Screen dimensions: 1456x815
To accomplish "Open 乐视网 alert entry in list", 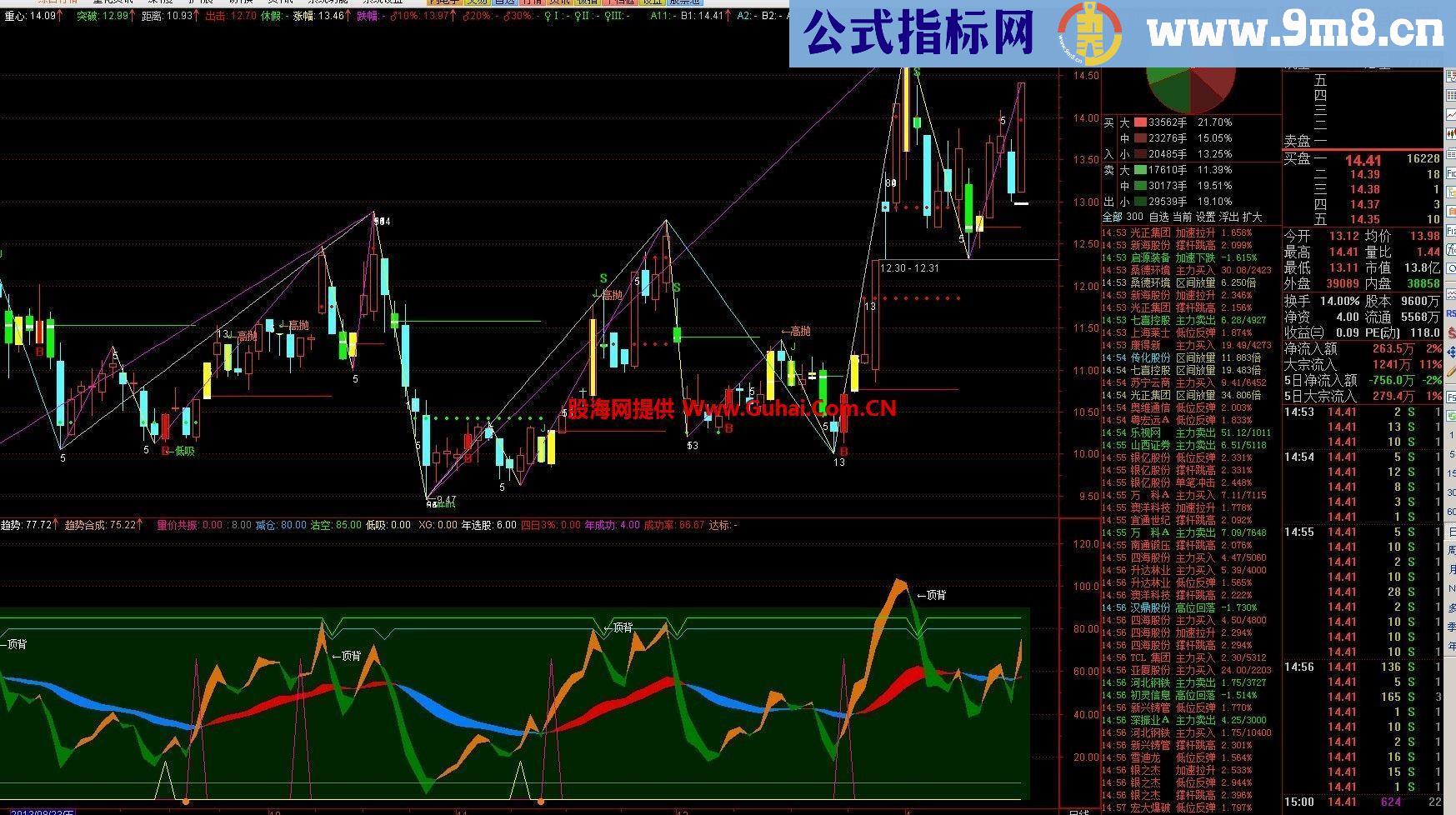I will [1144, 432].
